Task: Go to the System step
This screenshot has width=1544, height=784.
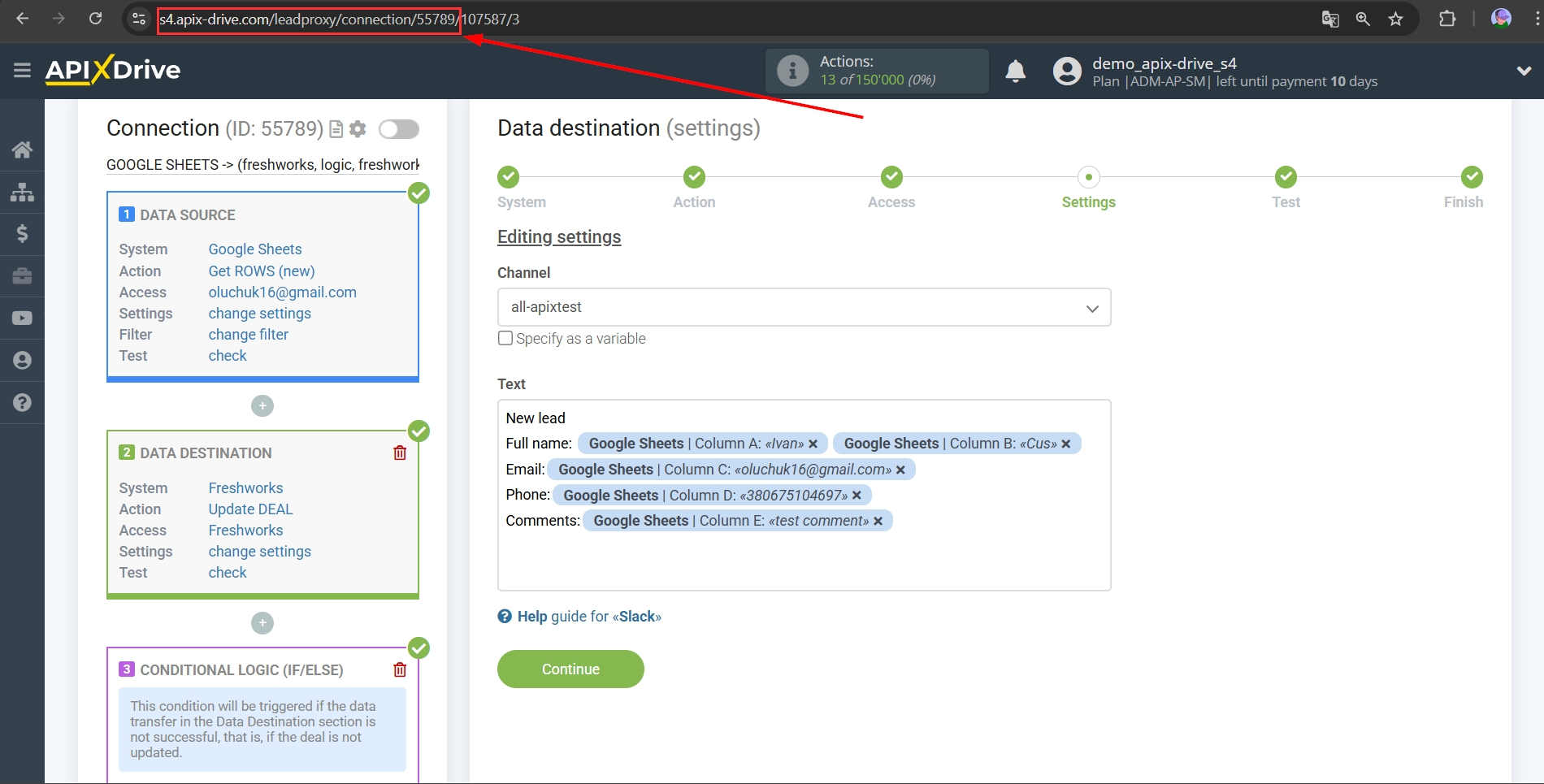Action: coord(509,177)
